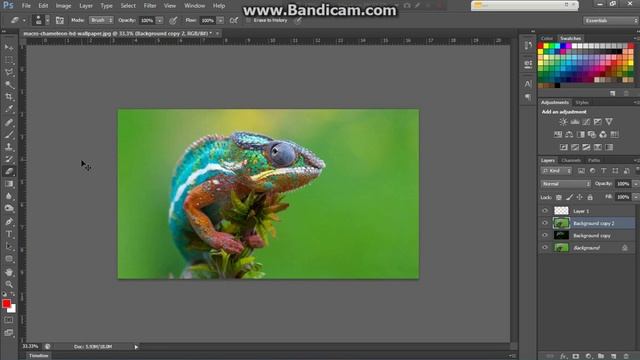Add a Photo Filter adjustment
Image resolution: width=640 pixels, height=360 pixels.
592,134
